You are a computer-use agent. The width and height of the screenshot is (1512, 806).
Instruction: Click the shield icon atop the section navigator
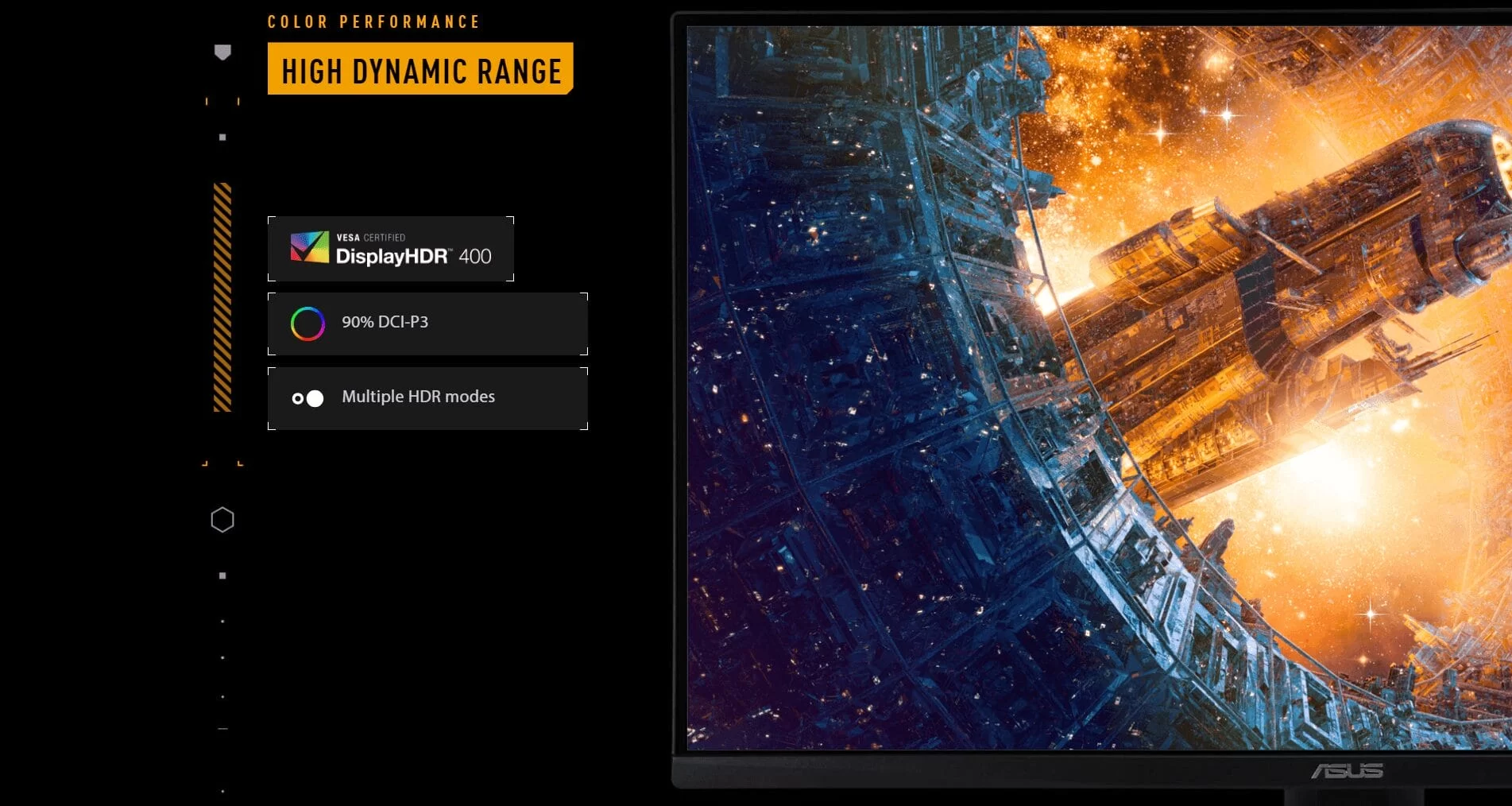[222, 52]
